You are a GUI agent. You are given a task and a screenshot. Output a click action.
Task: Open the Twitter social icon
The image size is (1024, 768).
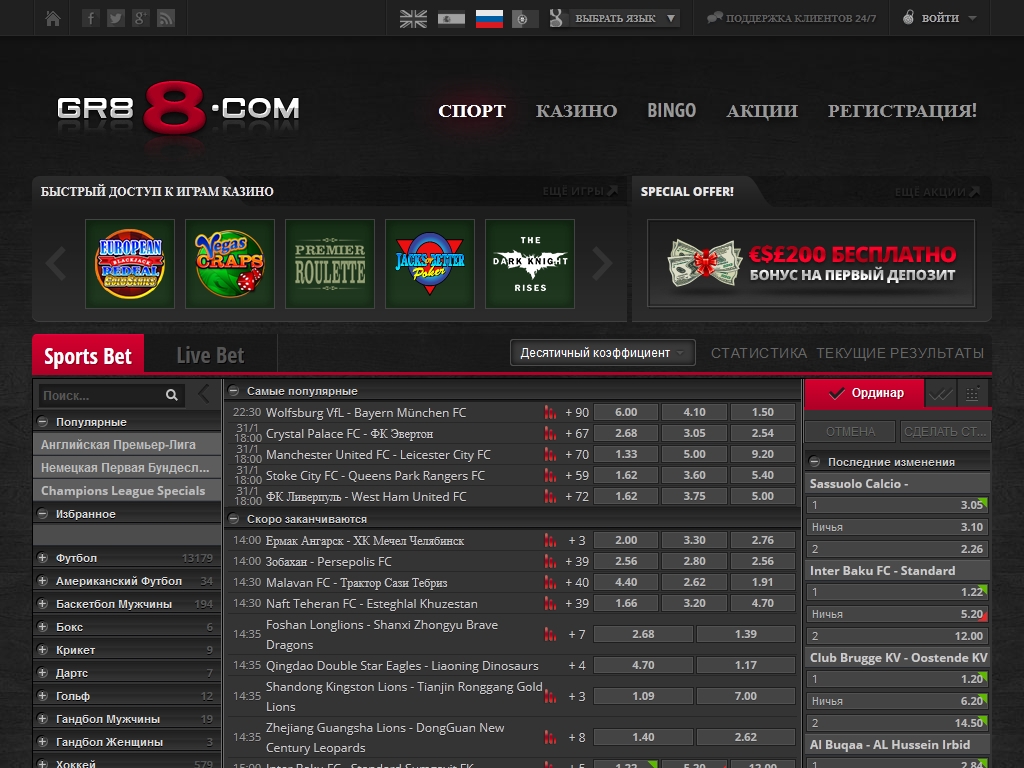pos(116,18)
